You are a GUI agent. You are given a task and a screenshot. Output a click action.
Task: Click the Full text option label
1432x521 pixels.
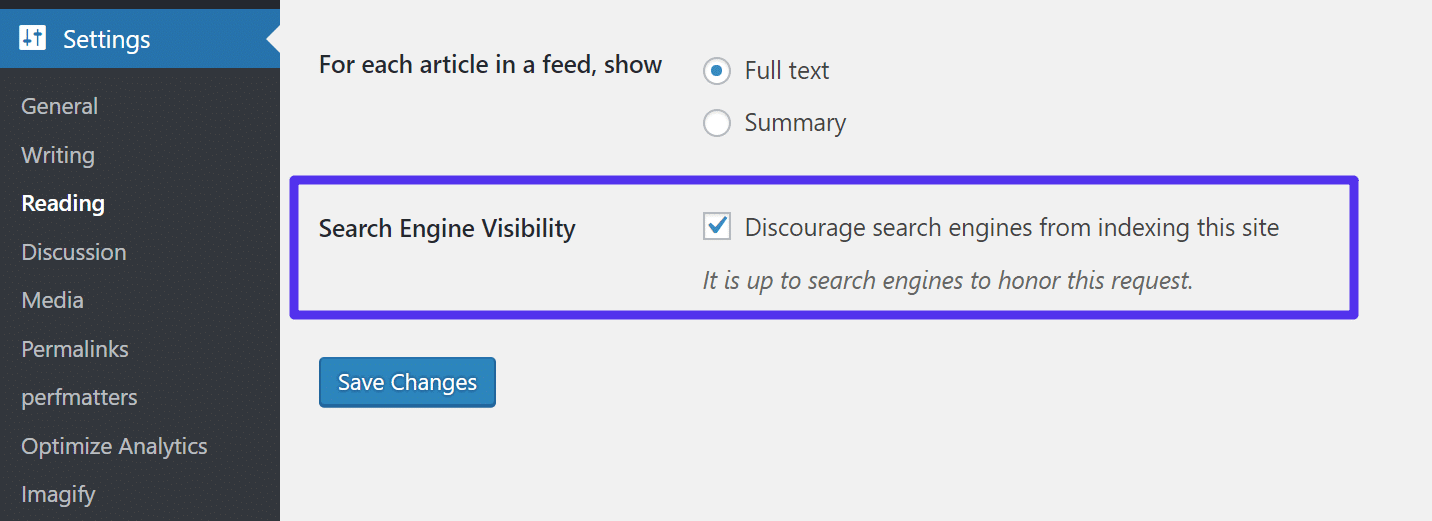pos(787,71)
